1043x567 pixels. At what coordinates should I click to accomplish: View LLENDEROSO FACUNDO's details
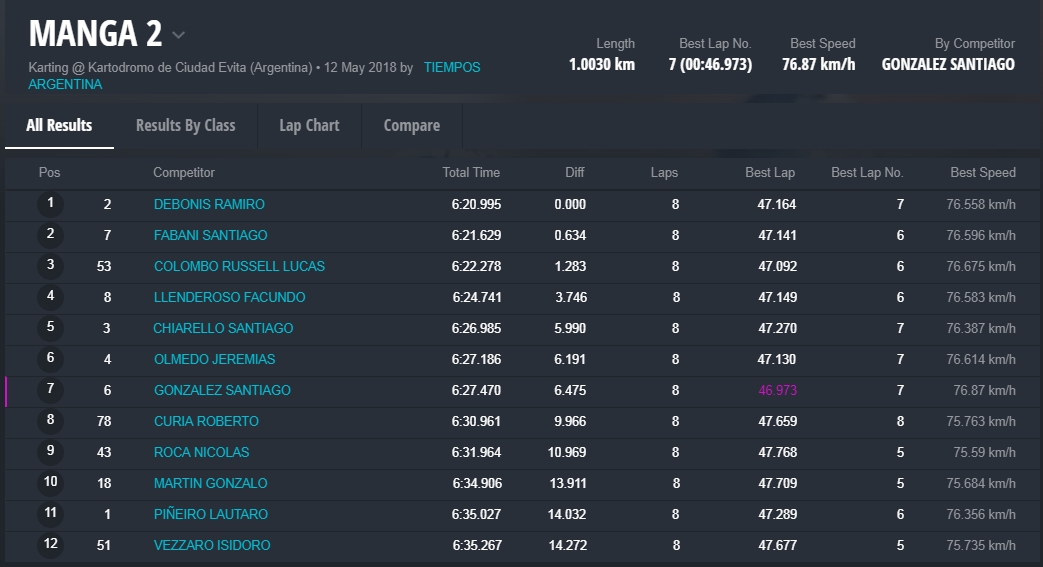pyautogui.click(x=229, y=297)
